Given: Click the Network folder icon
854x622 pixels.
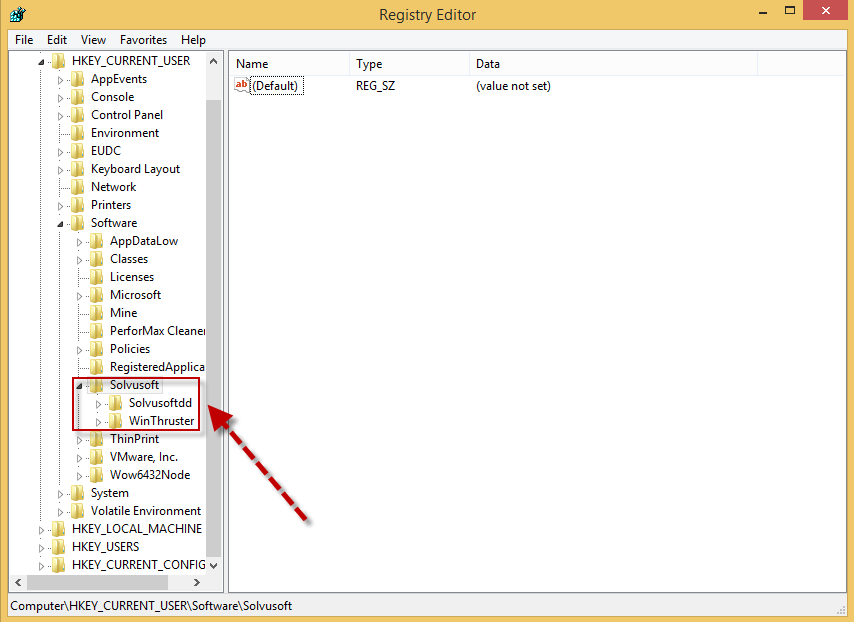Looking at the screenshot, I should pyautogui.click(x=77, y=187).
